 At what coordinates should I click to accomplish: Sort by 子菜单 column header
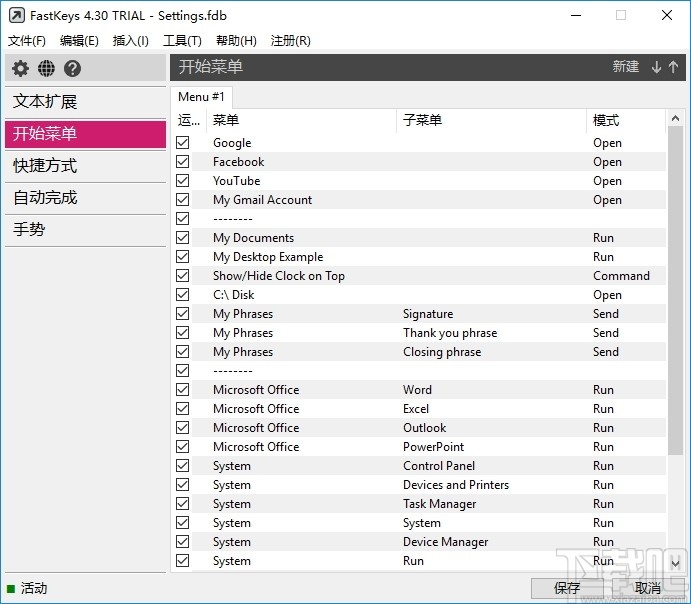491,120
